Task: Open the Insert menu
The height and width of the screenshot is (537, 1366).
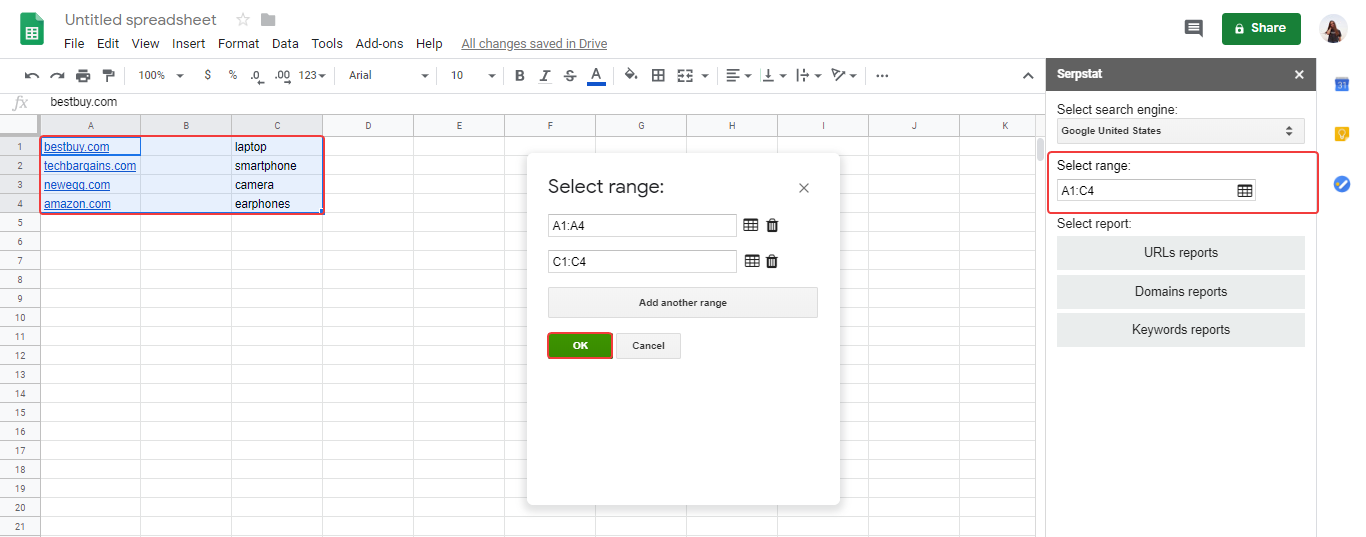Action: click(189, 44)
